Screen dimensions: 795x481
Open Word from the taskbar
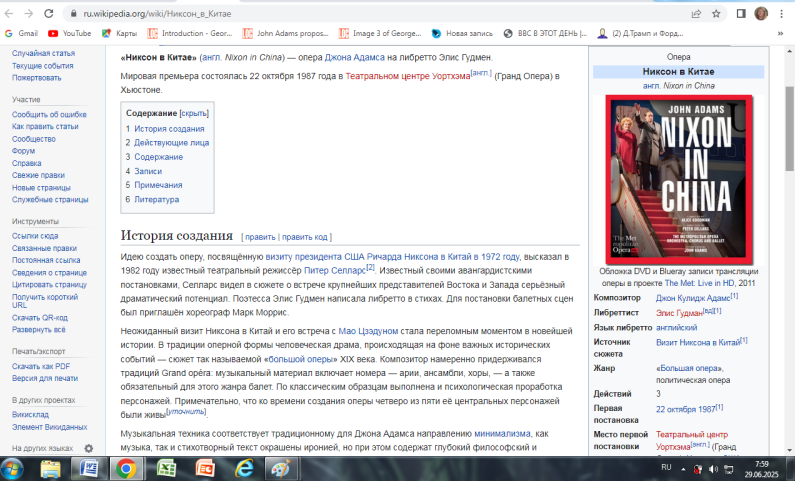(89, 469)
